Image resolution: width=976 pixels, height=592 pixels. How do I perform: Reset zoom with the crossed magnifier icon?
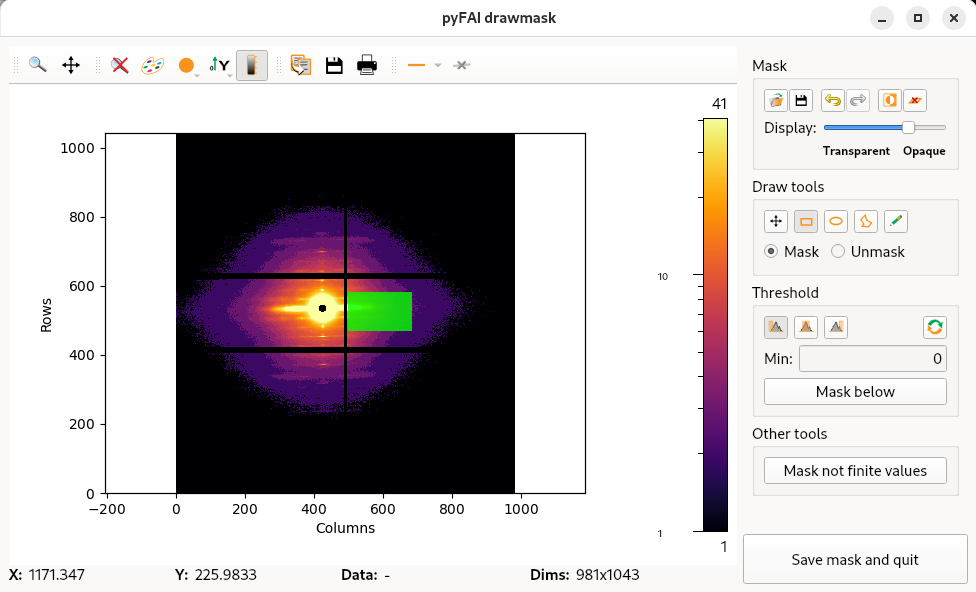tap(120, 65)
